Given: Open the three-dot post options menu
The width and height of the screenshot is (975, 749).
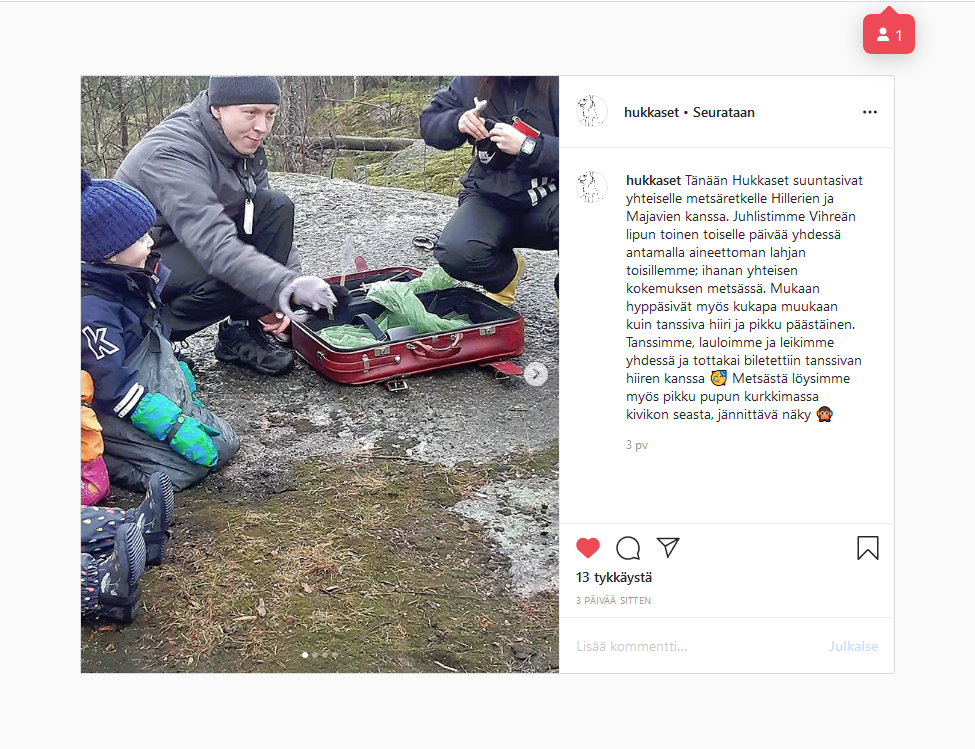Looking at the screenshot, I should coord(869,112).
